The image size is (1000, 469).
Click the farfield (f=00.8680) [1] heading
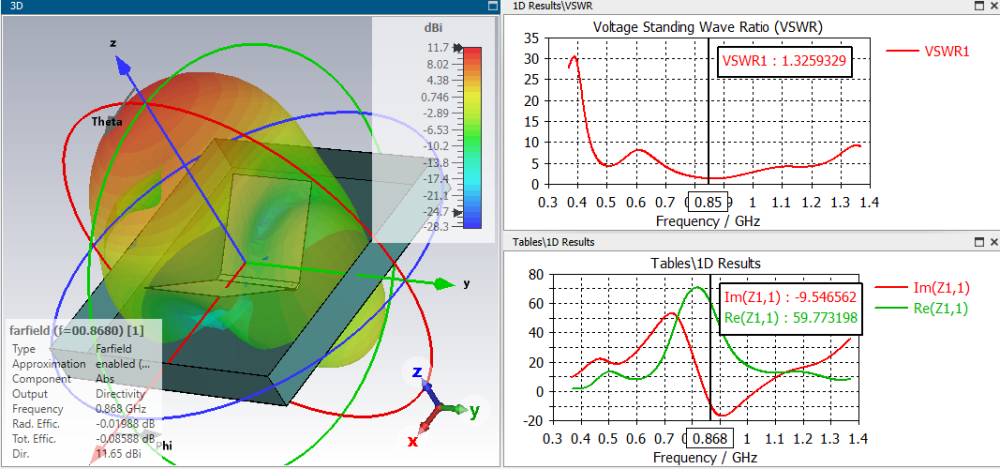click(77, 331)
